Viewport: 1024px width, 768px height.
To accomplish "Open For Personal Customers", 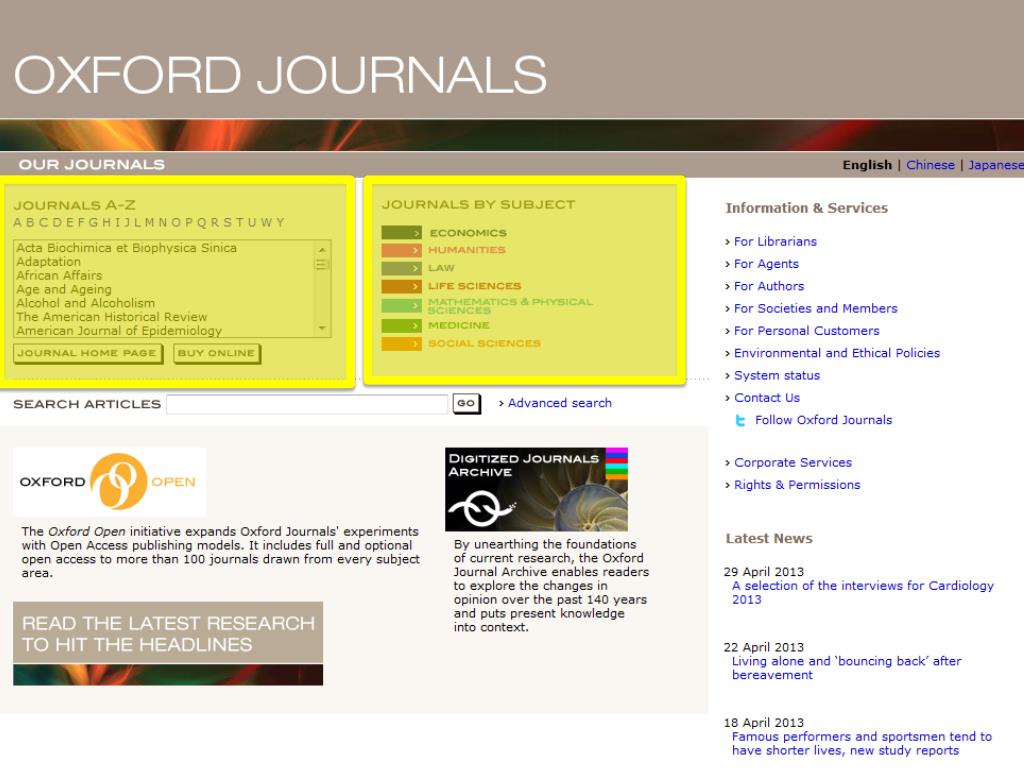I will click(807, 330).
